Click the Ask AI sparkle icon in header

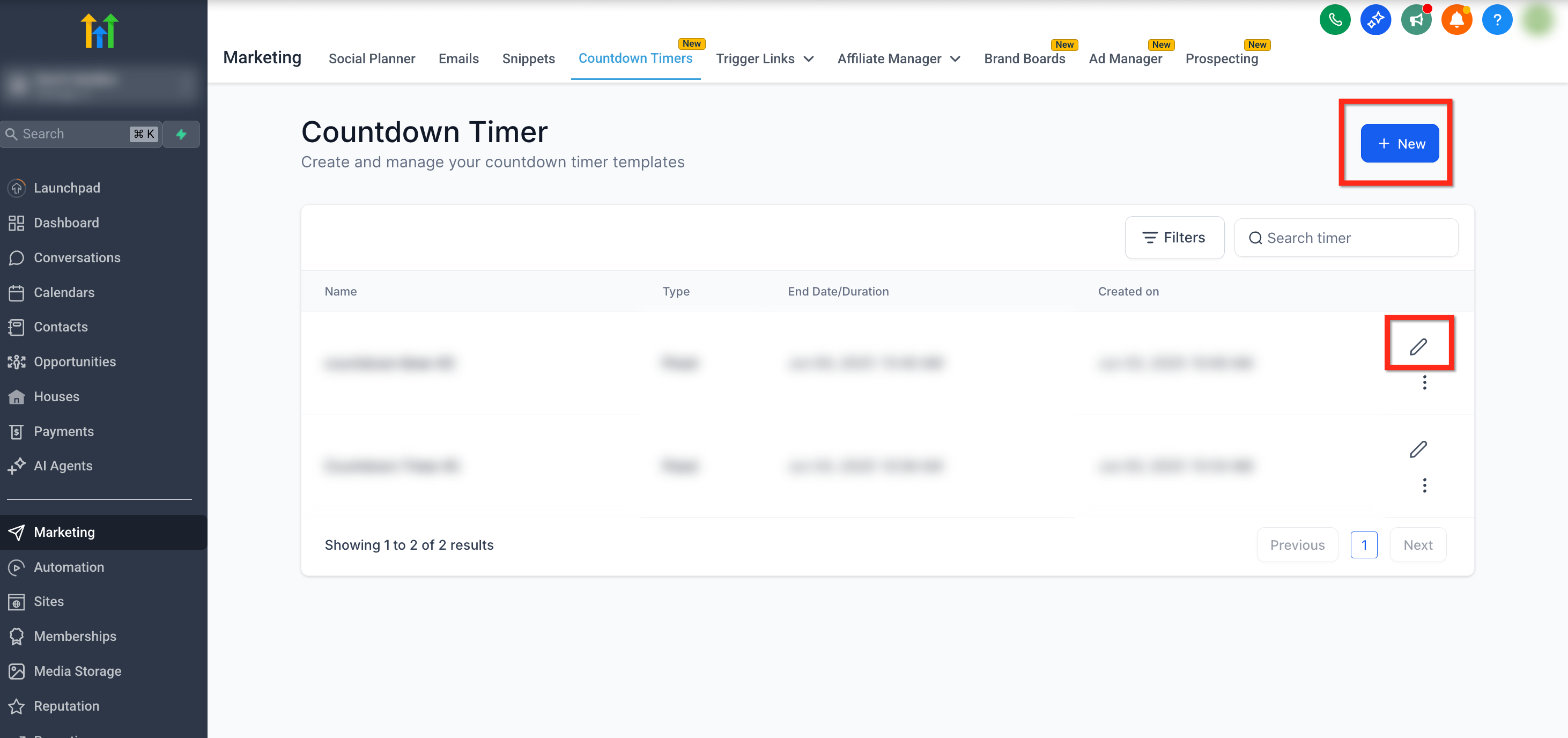(x=1375, y=20)
